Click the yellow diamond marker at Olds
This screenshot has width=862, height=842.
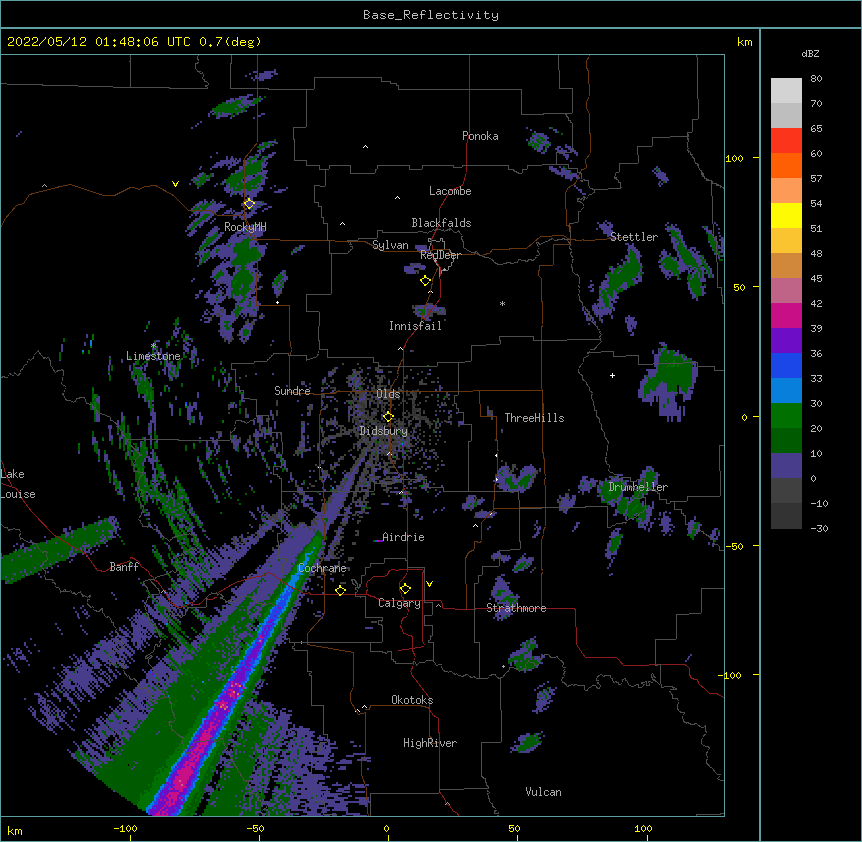(x=389, y=417)
